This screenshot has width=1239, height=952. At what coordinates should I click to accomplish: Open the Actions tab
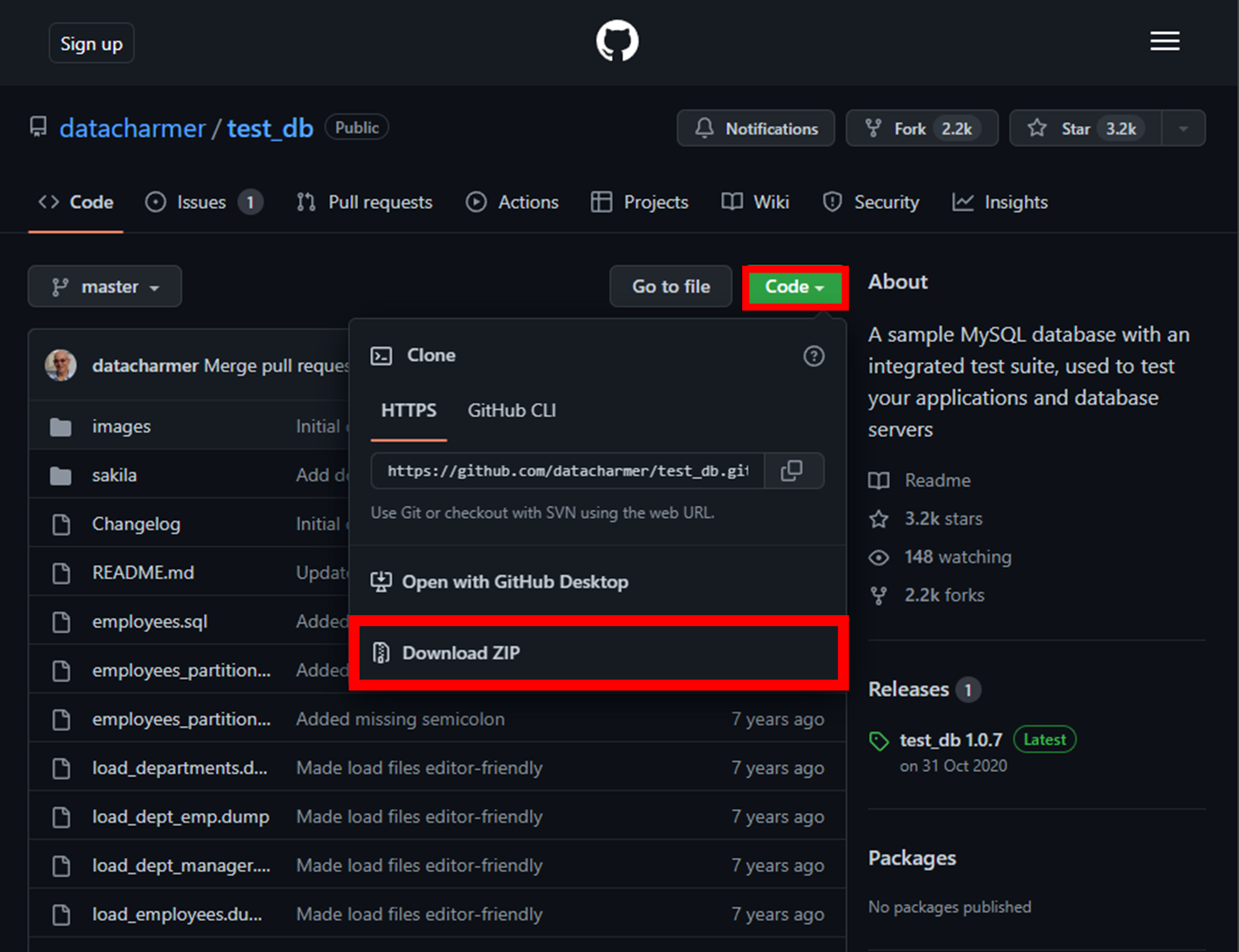(x=512, y=202)
